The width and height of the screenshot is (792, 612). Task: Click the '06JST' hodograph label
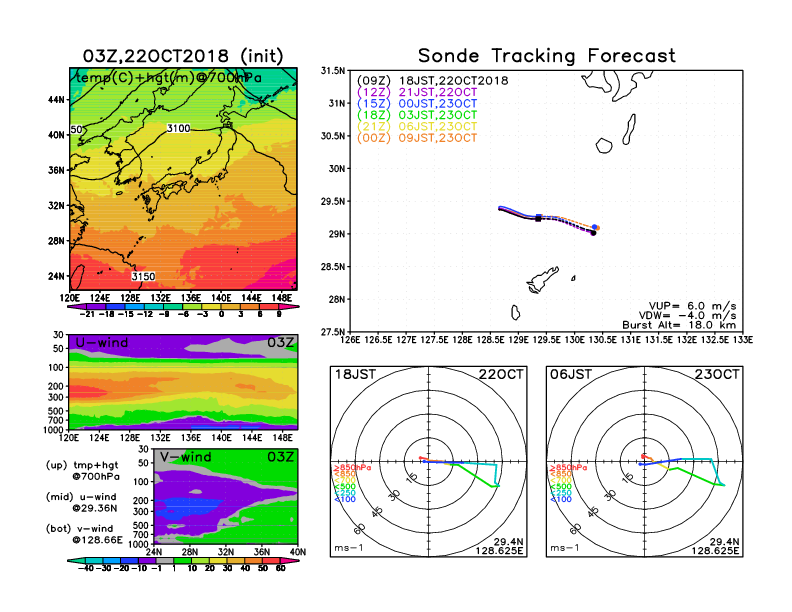(x=571, y=374)
